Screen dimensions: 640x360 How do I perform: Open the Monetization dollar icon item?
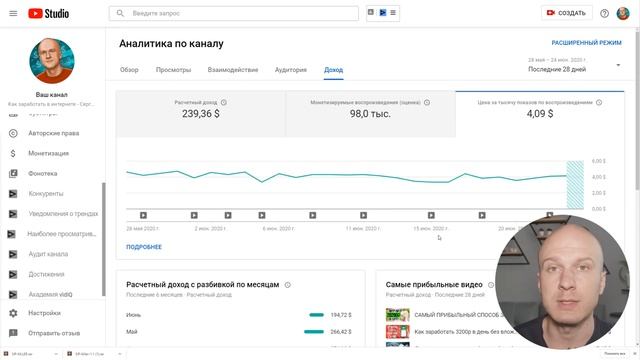[x=13, y=153]
